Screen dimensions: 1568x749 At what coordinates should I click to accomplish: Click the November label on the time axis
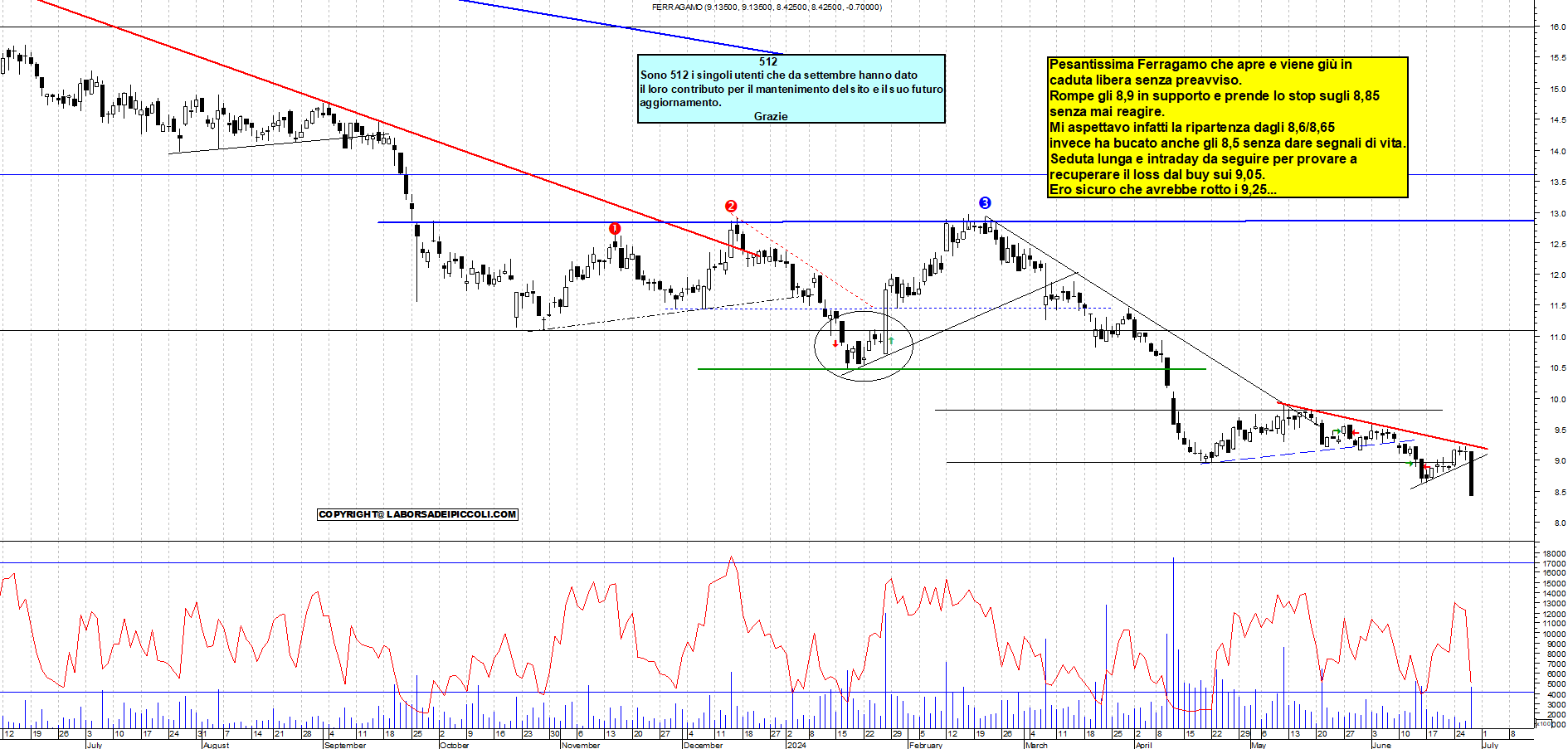tap(581, 745)
